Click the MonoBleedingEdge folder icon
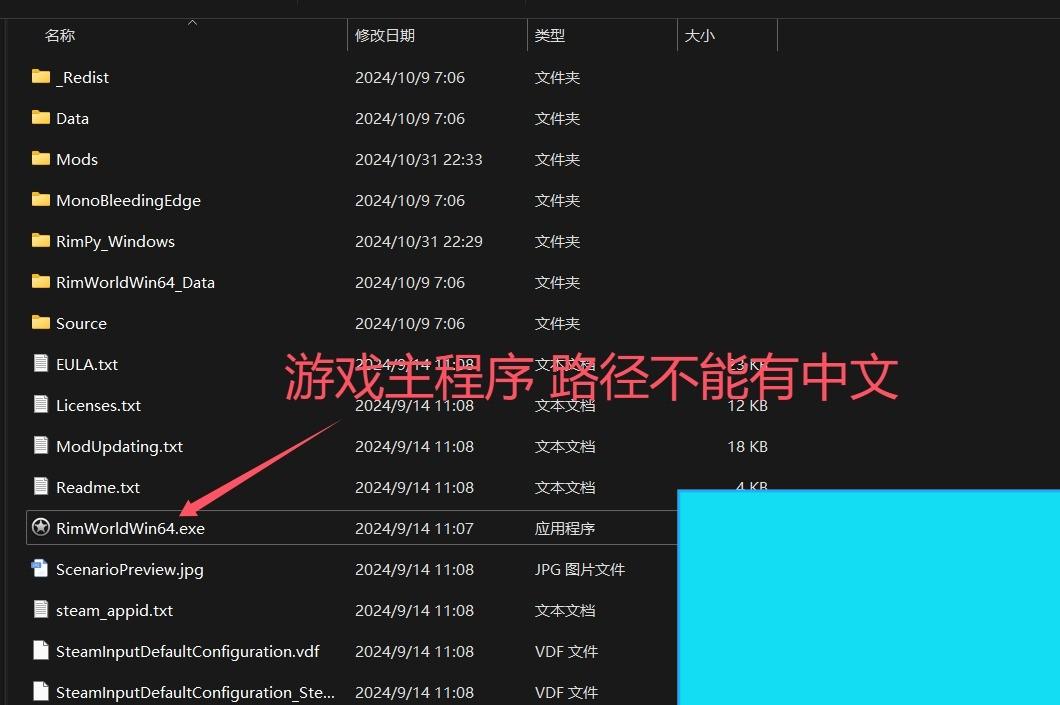The image size is (1060, 705). click(41, 199)
